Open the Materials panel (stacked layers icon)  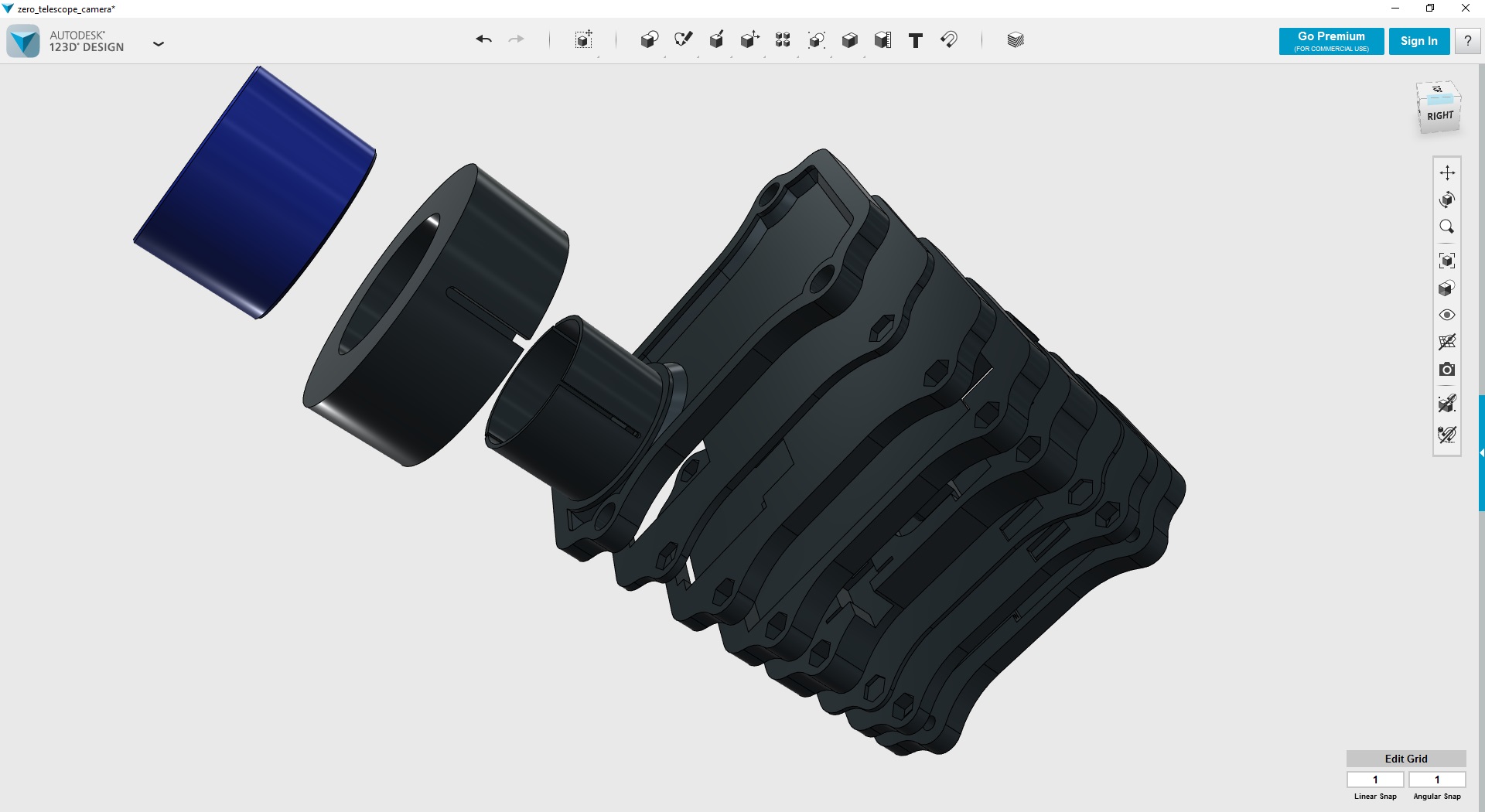pos(1015,40)
